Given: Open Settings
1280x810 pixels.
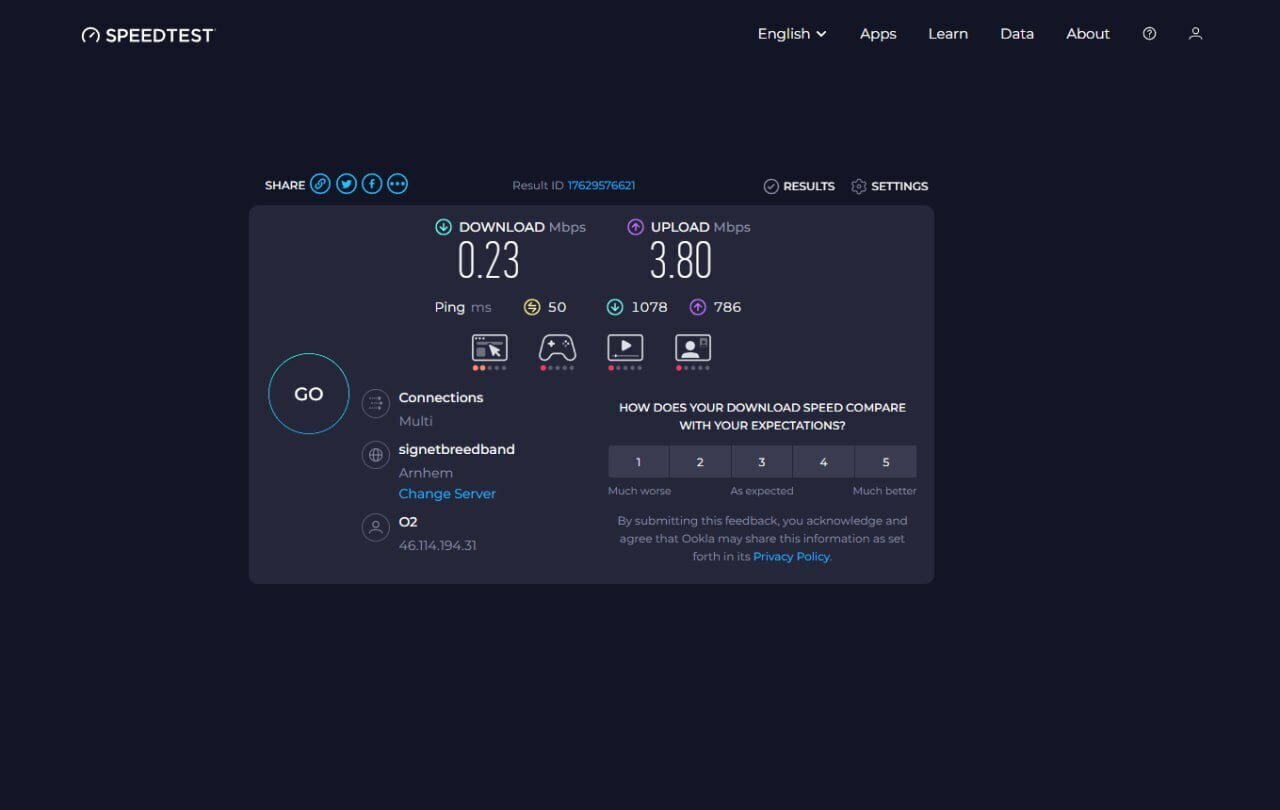Looking at the screenshot, I should pyautogui.click(x=889, y=186).
